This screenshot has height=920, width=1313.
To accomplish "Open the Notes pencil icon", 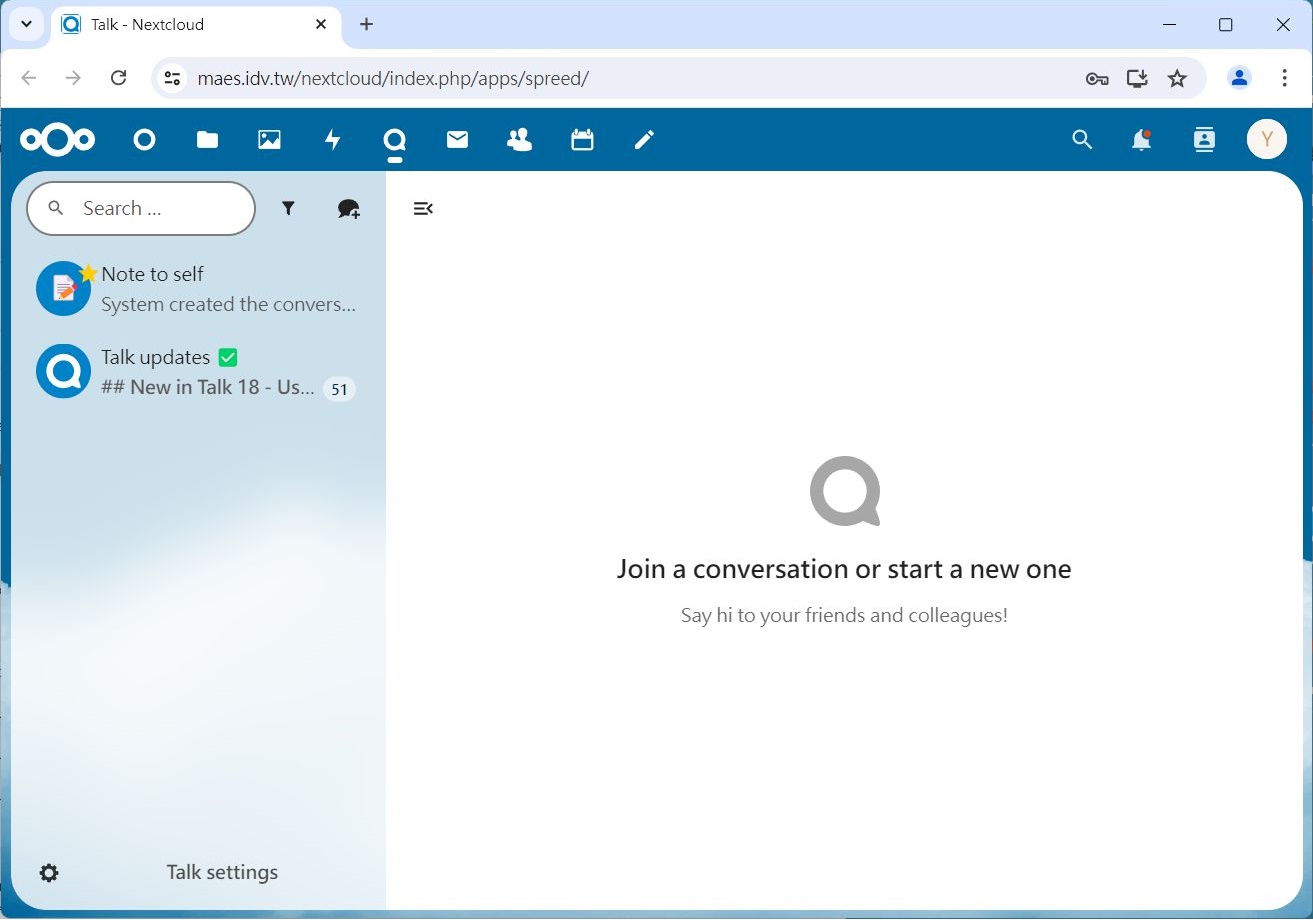I will point(644,140).
